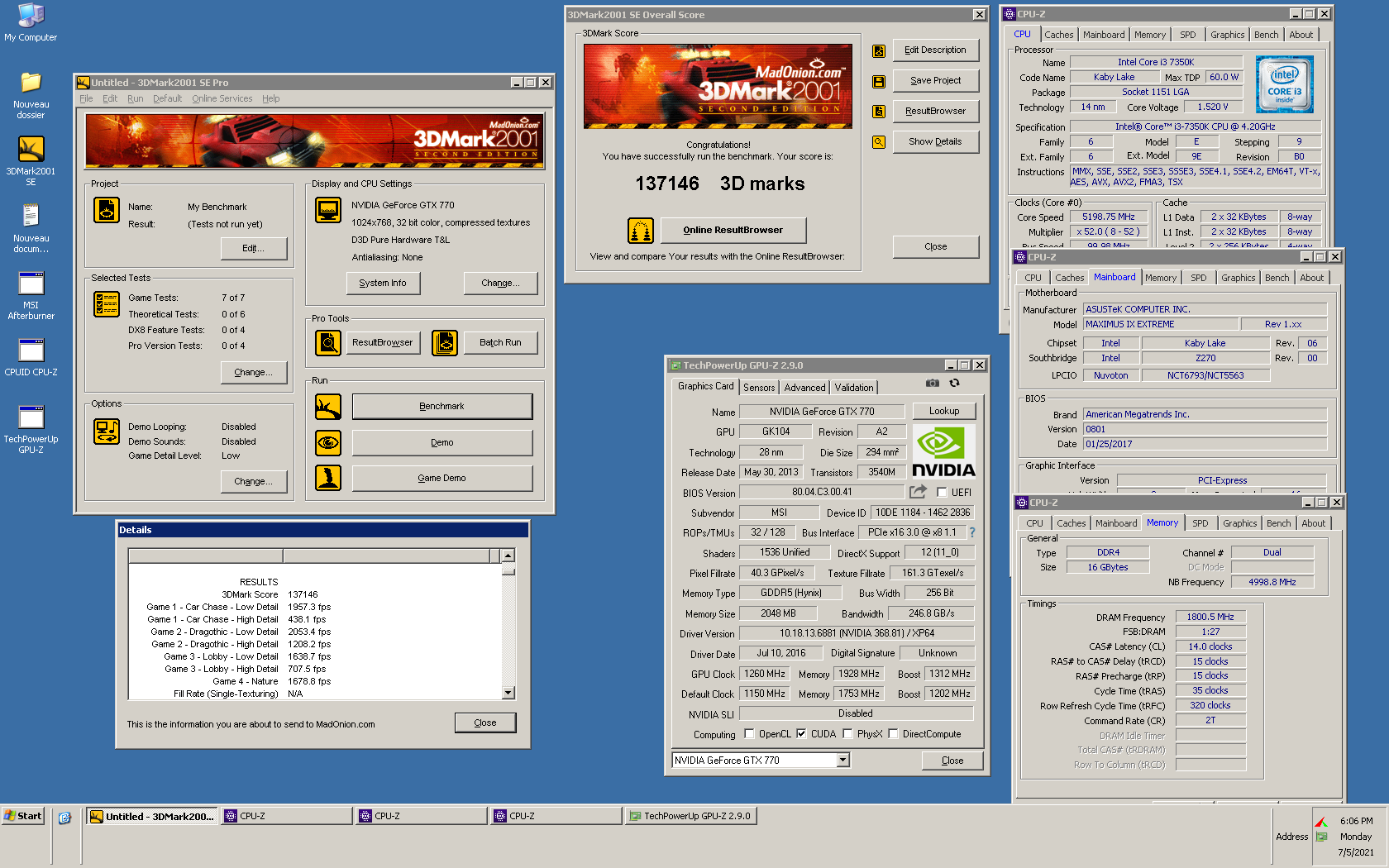Switch to Sensors tab in GPU-Z
This screenshot has width=1389, height=868.
[x=759, y=388]
